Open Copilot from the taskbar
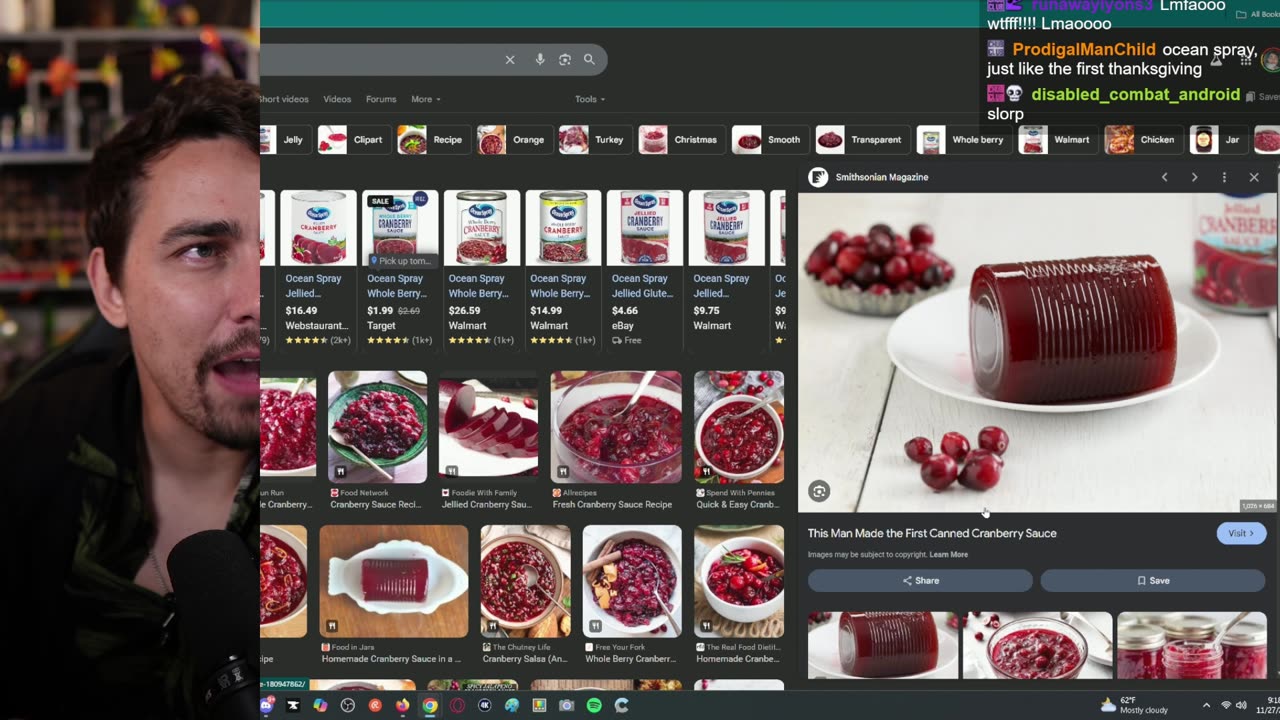The height and width of the screenshot is (720, 1280). click(320, 705)
